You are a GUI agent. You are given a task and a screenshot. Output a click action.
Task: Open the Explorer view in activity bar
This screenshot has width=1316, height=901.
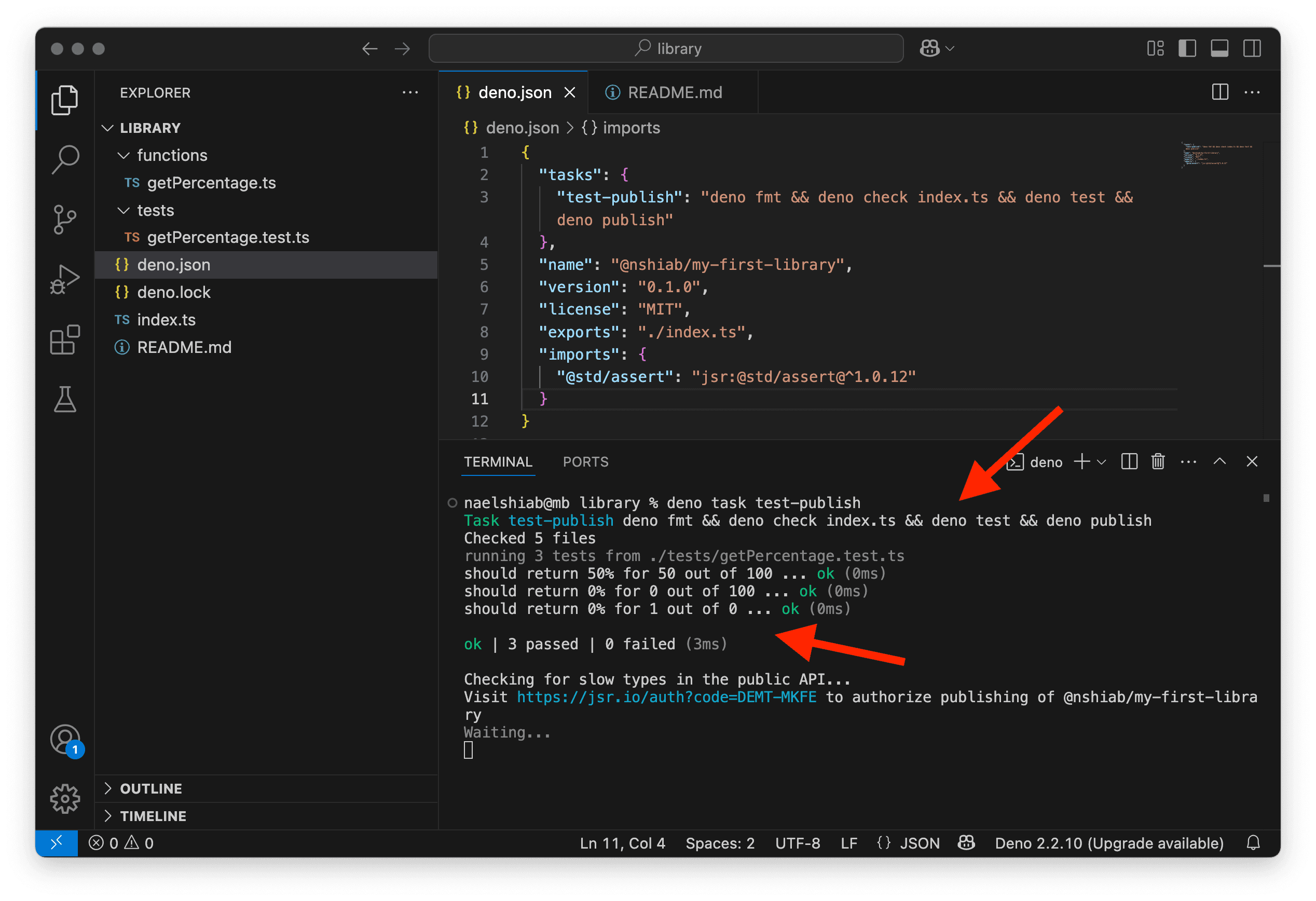click(x=64, y=100)
